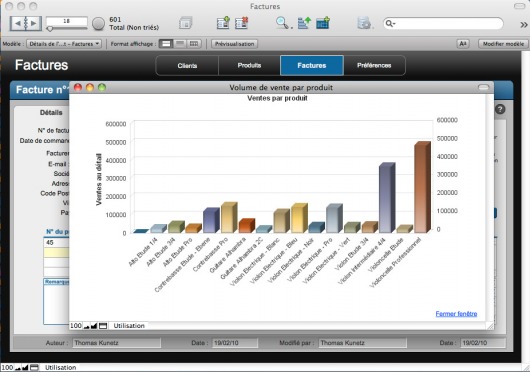Click the Prévisualisation button
Screen dimensions: 530x372
[x=235, y=44]
